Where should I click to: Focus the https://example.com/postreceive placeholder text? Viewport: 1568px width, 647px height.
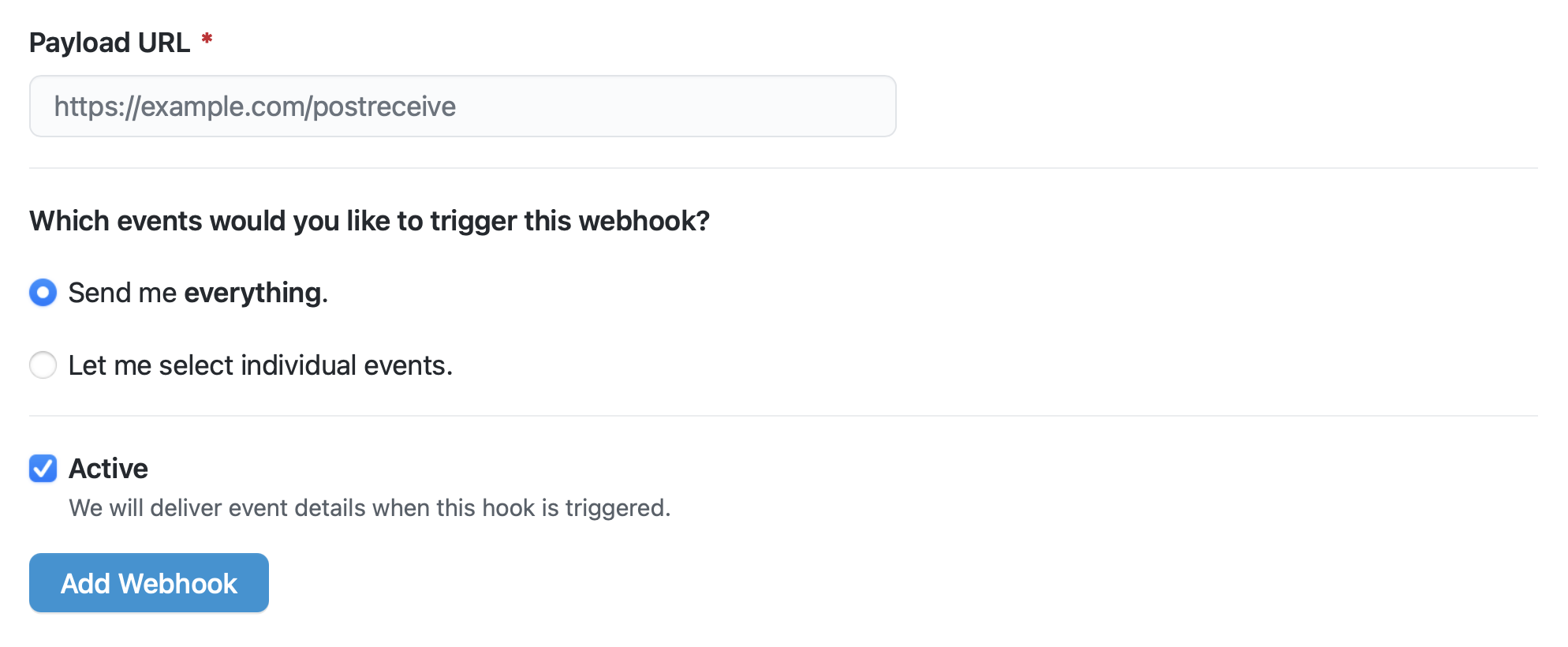tap(255, 107)
